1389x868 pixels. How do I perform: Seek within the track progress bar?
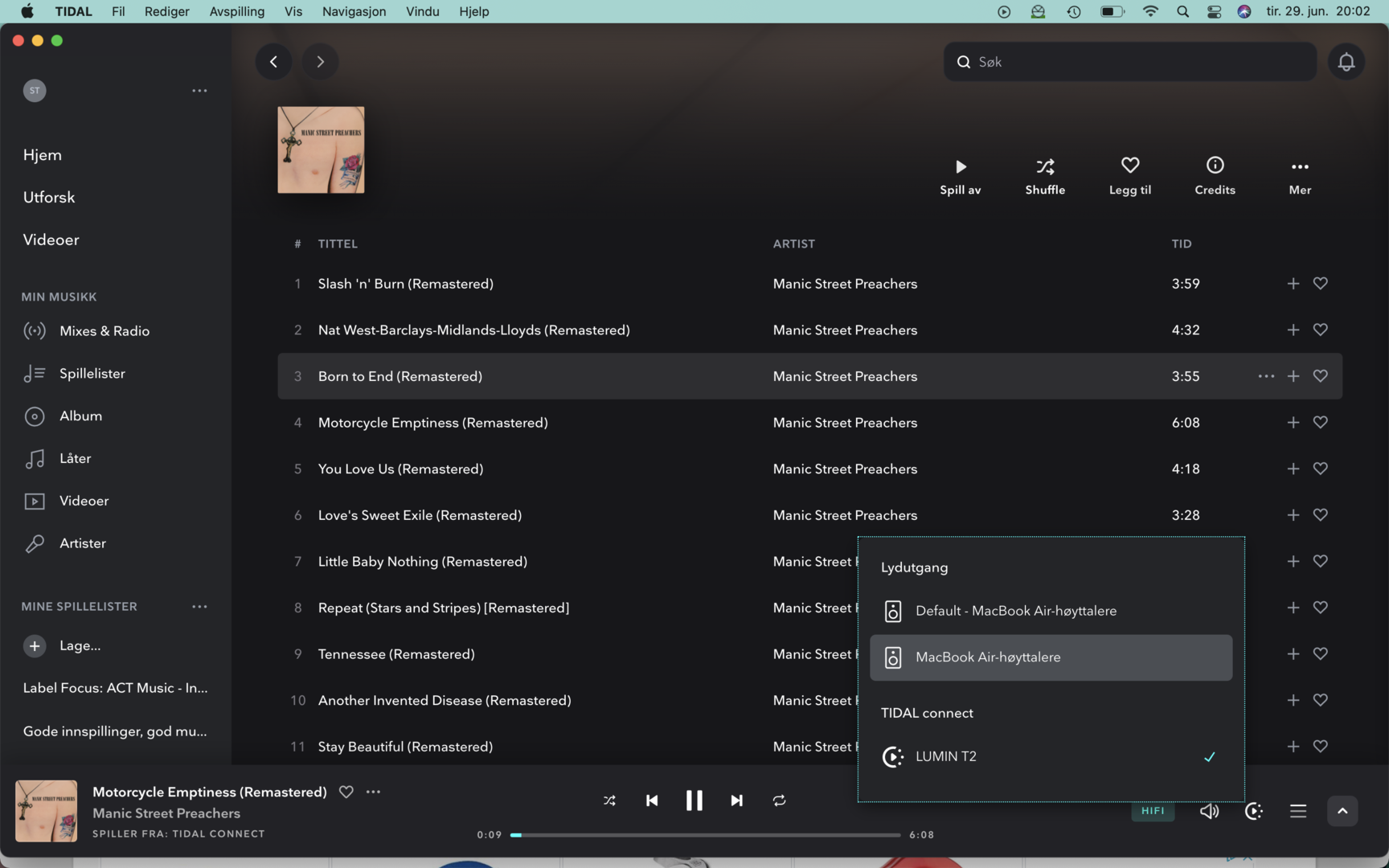pyautogui.click(x=705, y=835)
